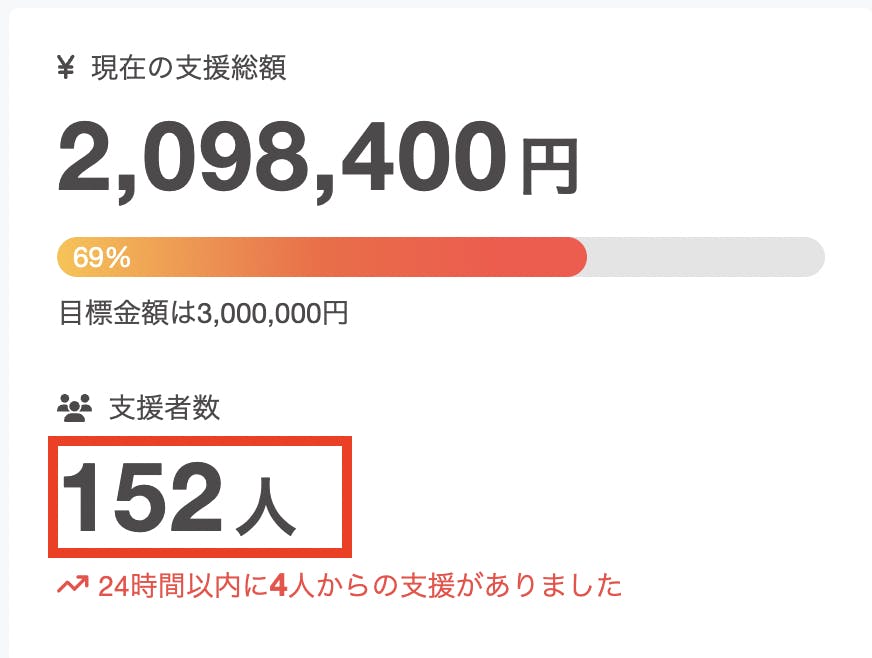Click the 支援者数 label
Screen dimensions: 872x658
(x=165, y=407)
